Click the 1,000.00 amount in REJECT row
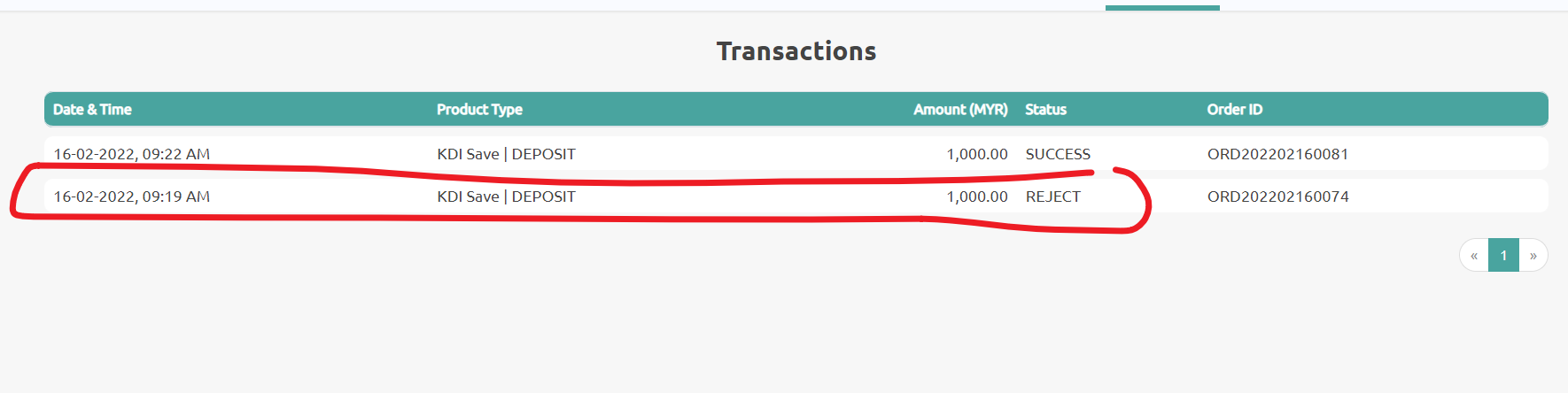This screenshot has height=393, width=1568. (977, 196)
